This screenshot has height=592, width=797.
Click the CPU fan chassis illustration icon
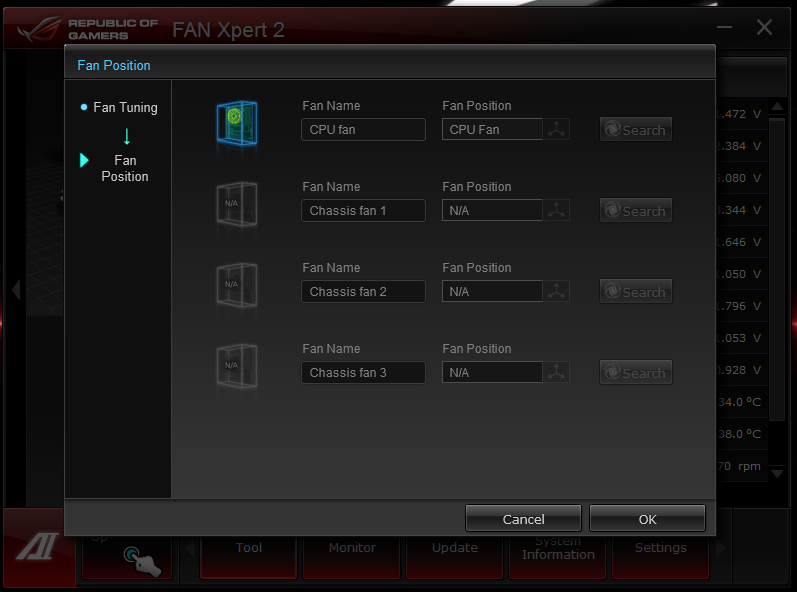[237, 123]
